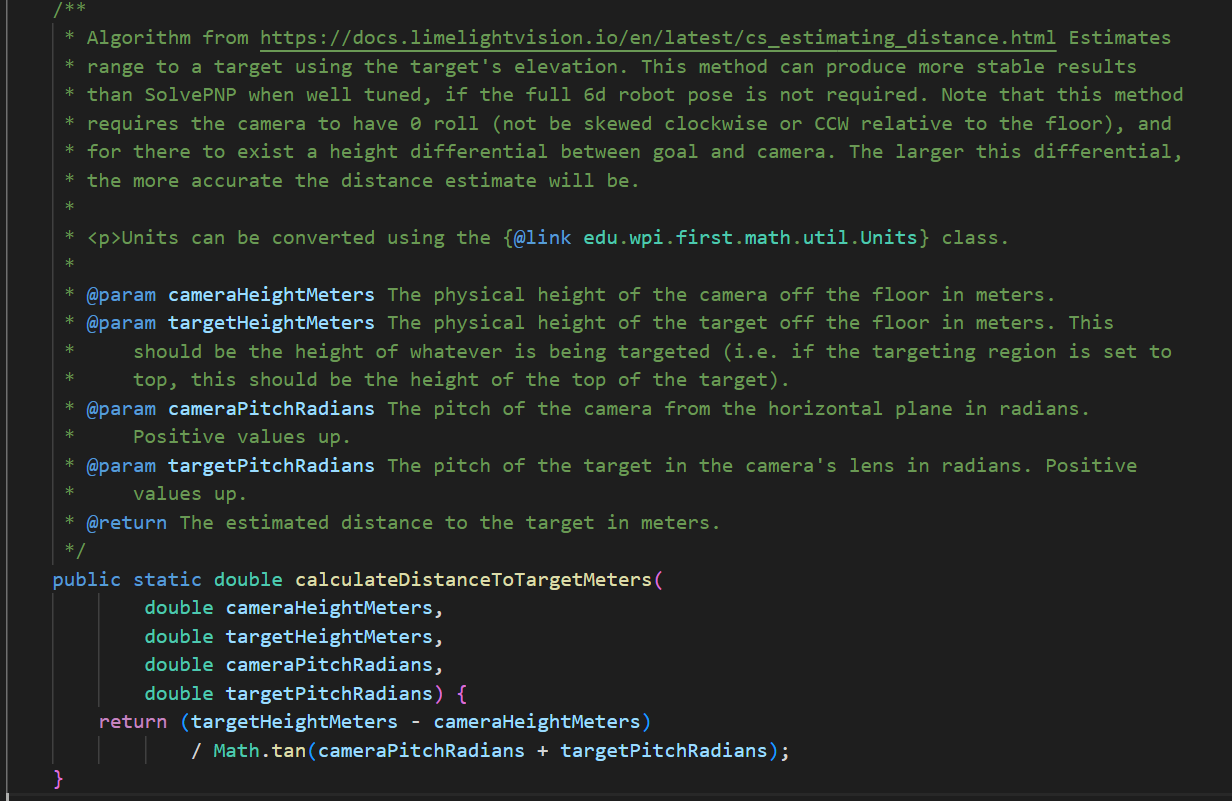Screen dimensions: 1232x801
Task: Click the @return Javadoc tag
Action: coord(126,522)
